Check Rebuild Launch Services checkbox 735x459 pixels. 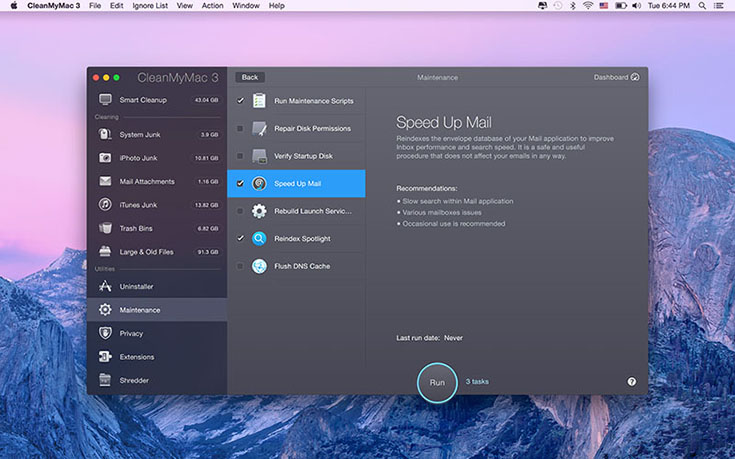(240, 211)
